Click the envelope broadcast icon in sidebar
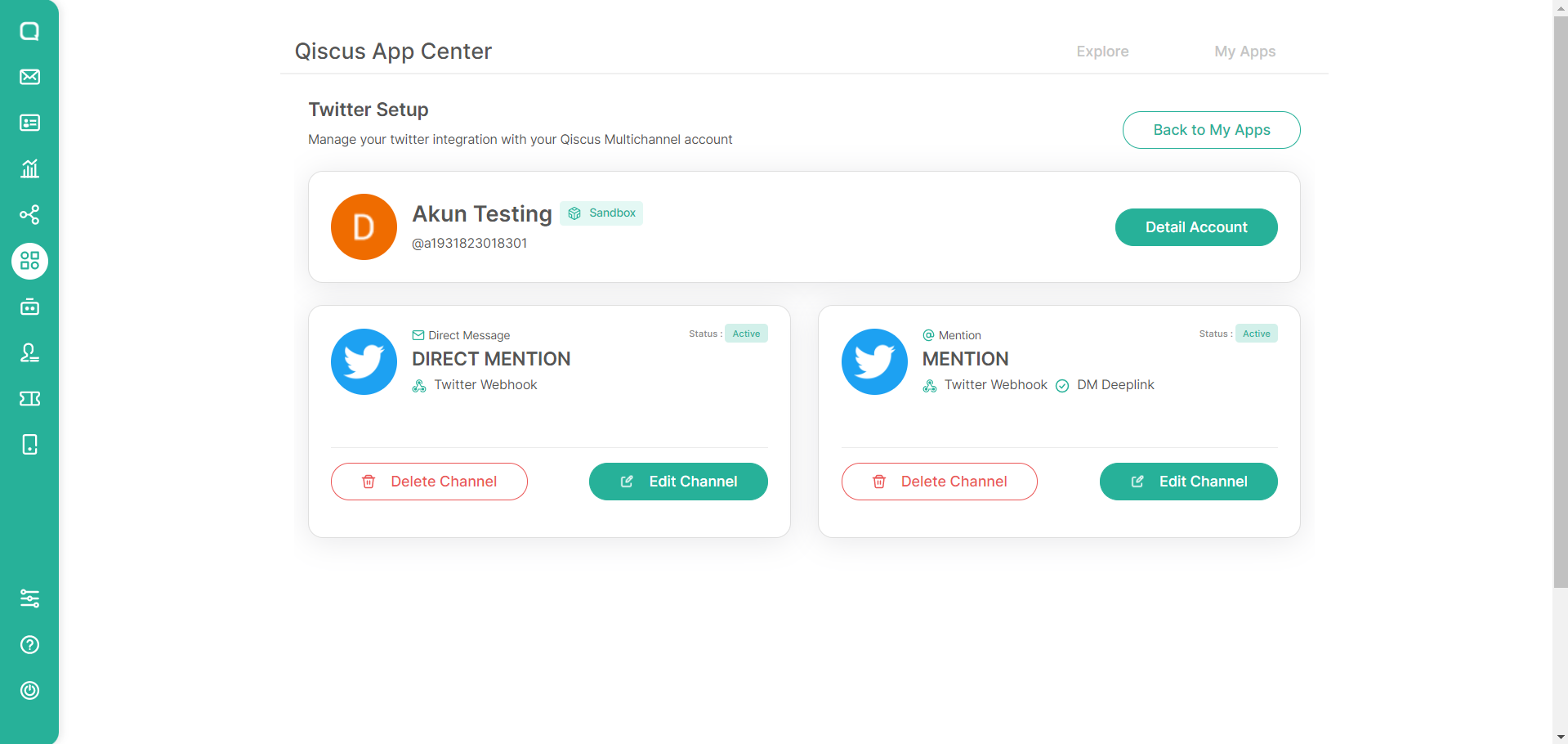The image size is (1568, 744). tap(29, 77)
